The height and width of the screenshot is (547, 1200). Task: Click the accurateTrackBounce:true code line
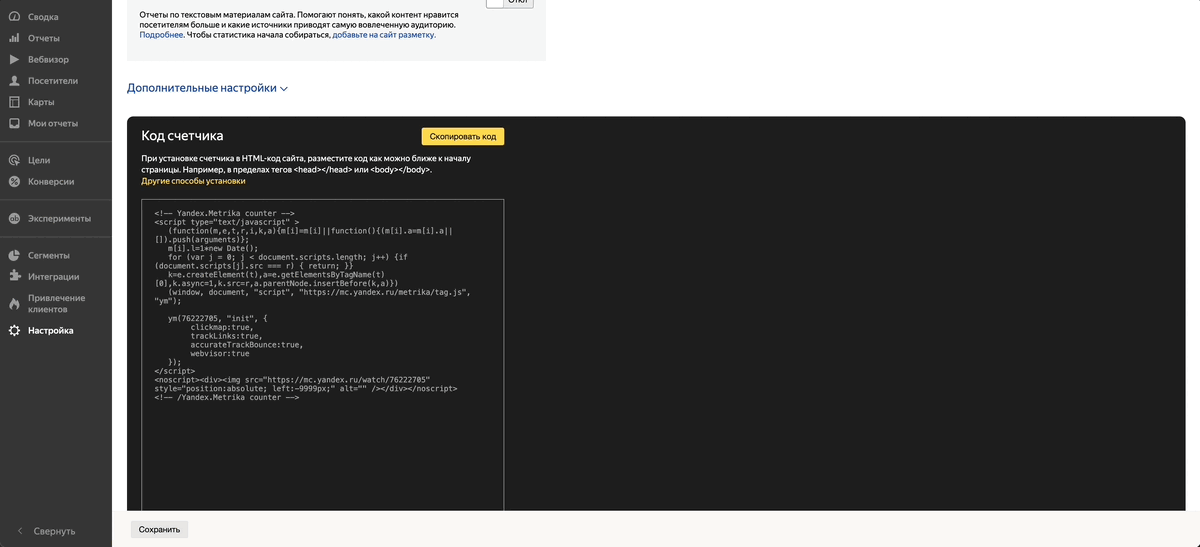(x=246, y=345)
